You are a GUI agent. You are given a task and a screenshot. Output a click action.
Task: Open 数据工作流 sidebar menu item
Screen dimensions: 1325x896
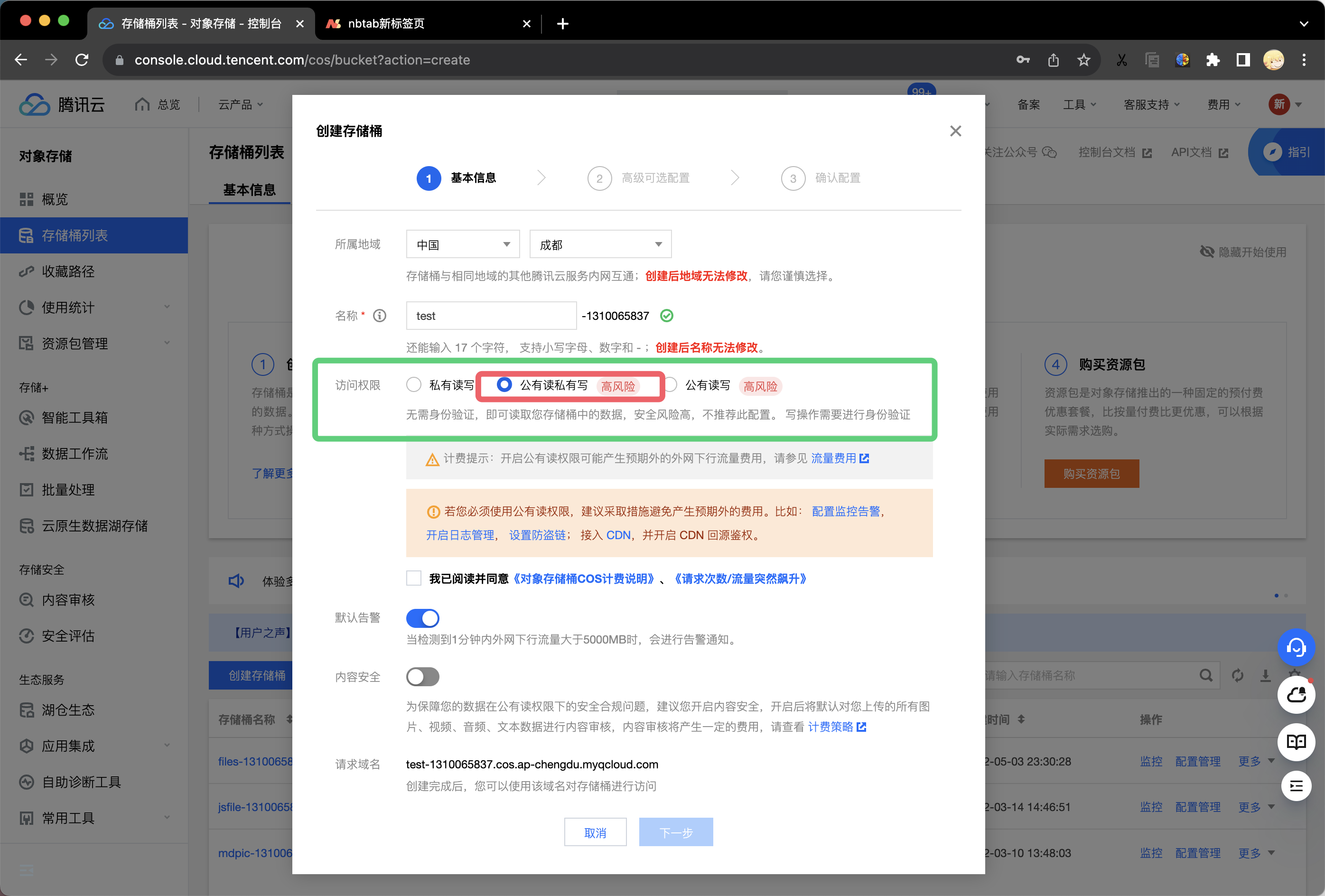click(x=94, y=454)
